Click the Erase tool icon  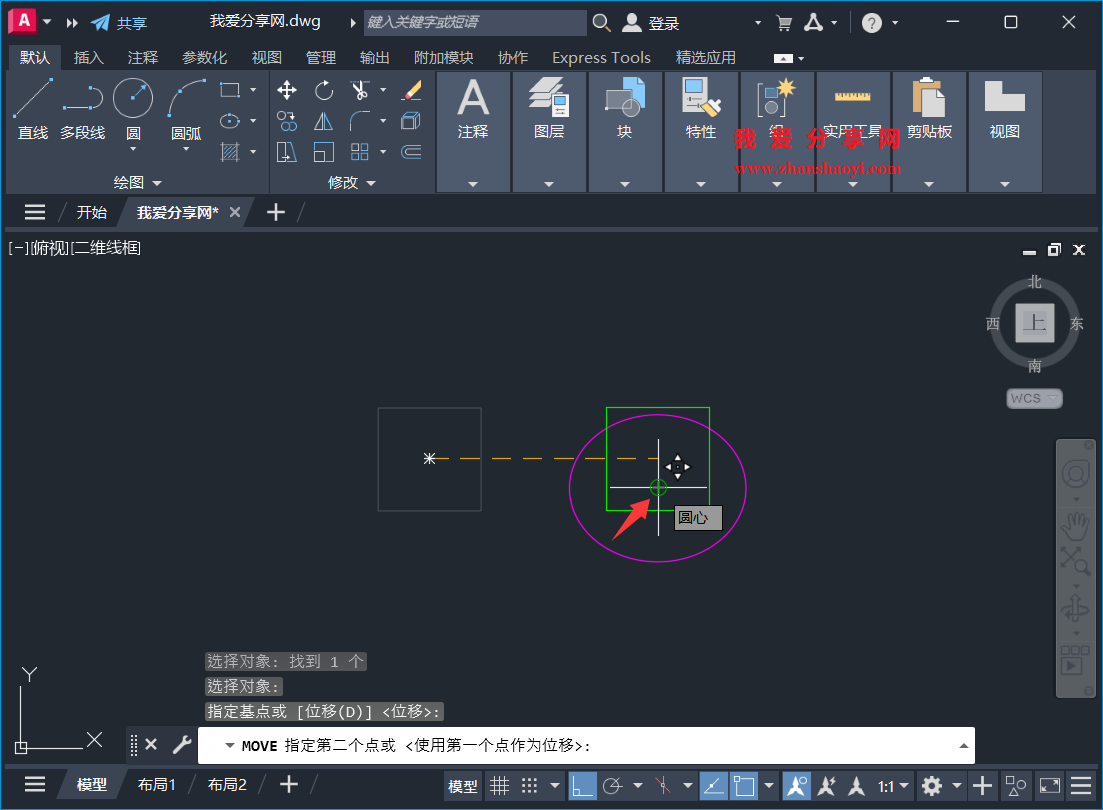pos(412,90)
